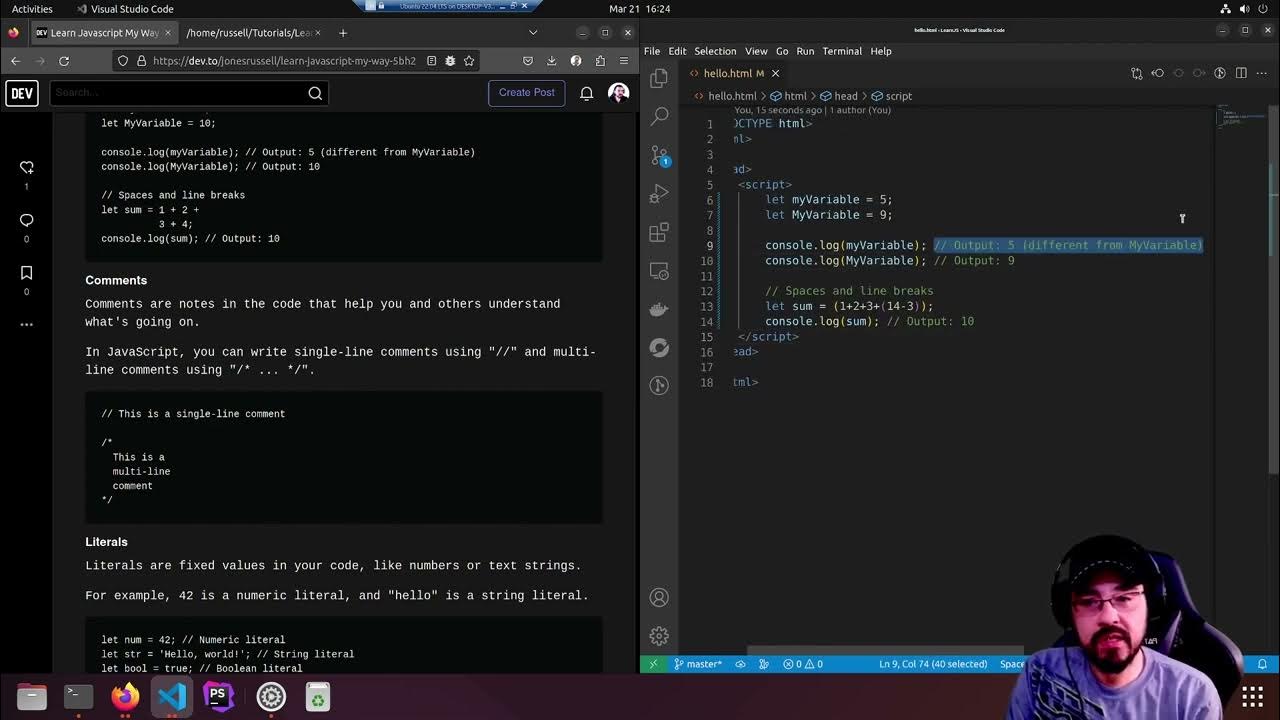Open the VS Code Accounts menu

(x=659, y=597)
